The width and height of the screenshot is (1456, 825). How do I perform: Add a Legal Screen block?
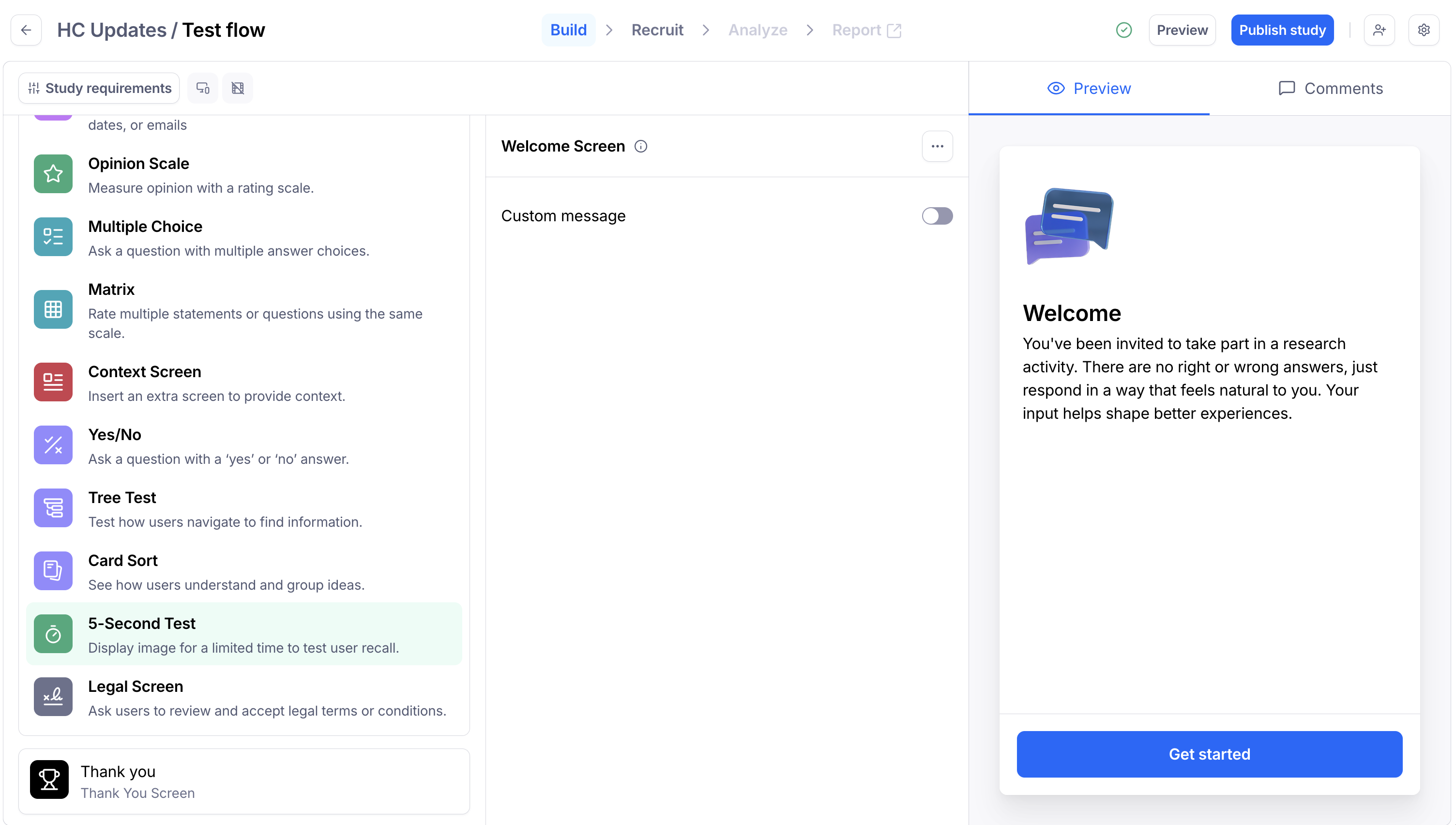[x=244, y=696]
